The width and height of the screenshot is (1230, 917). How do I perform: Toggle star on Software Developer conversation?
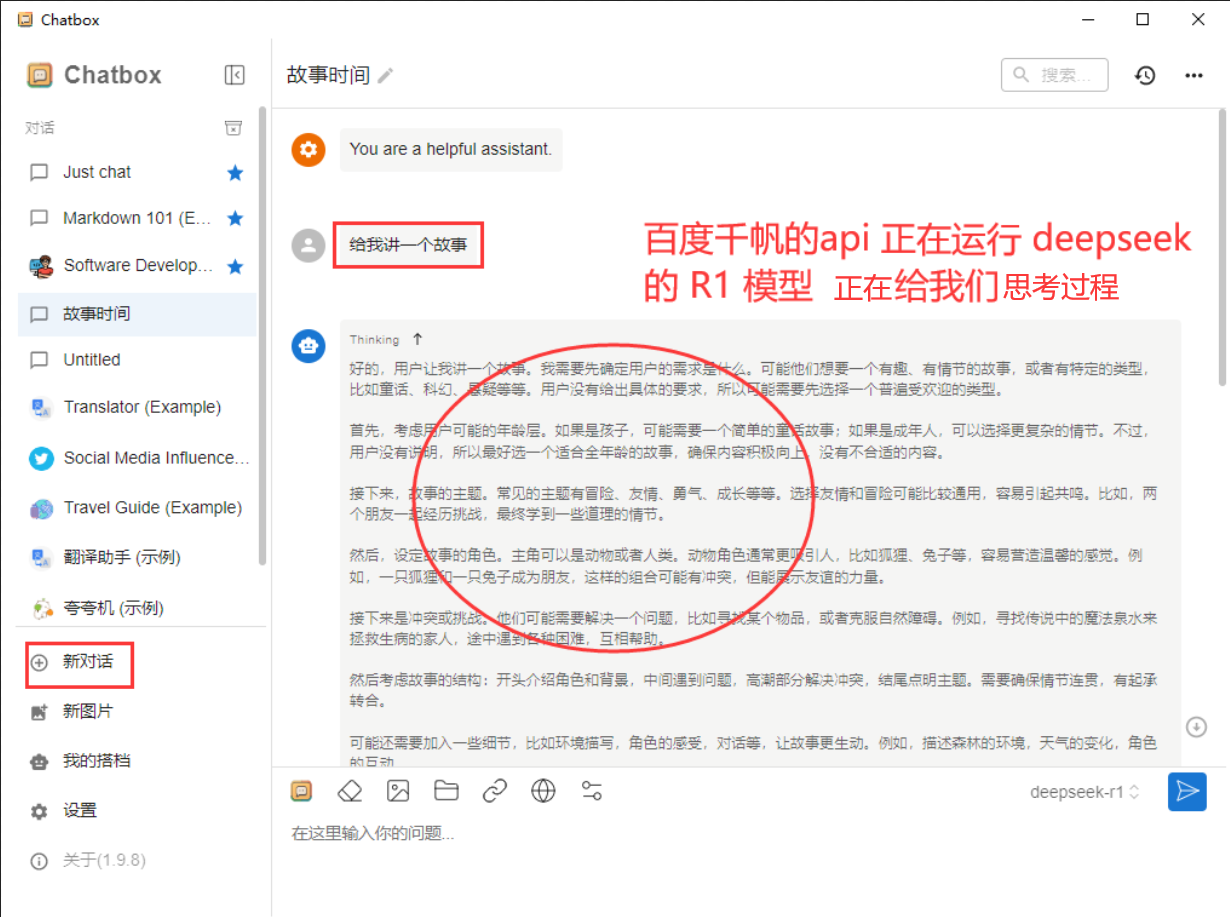235,266
